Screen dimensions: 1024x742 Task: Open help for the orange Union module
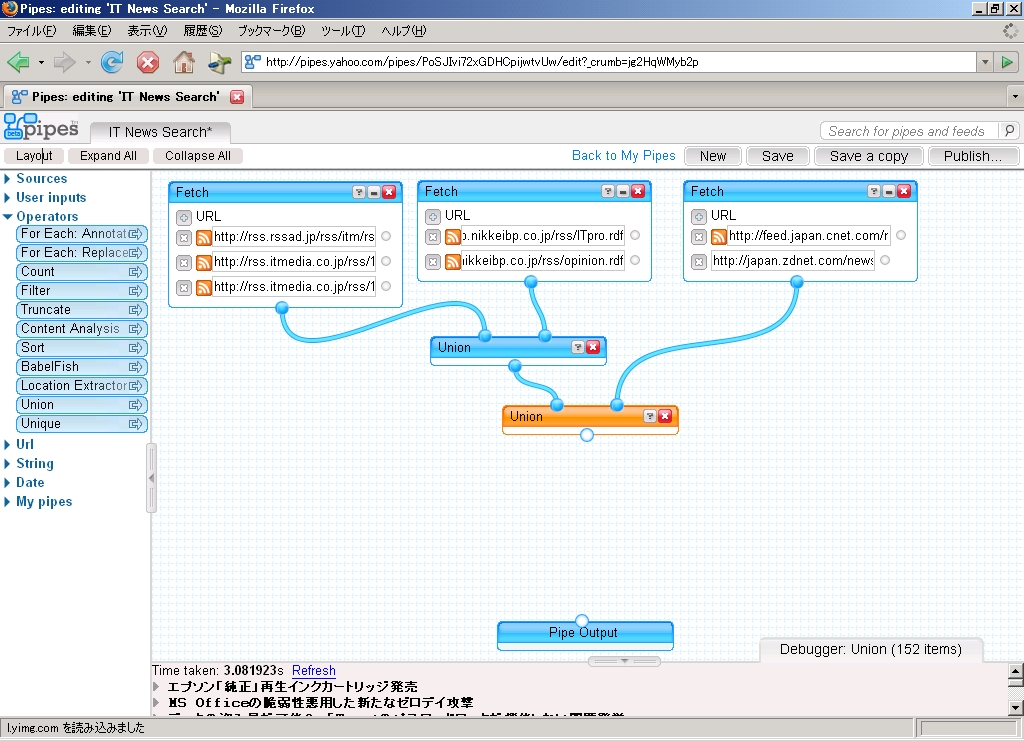(650, 416)
